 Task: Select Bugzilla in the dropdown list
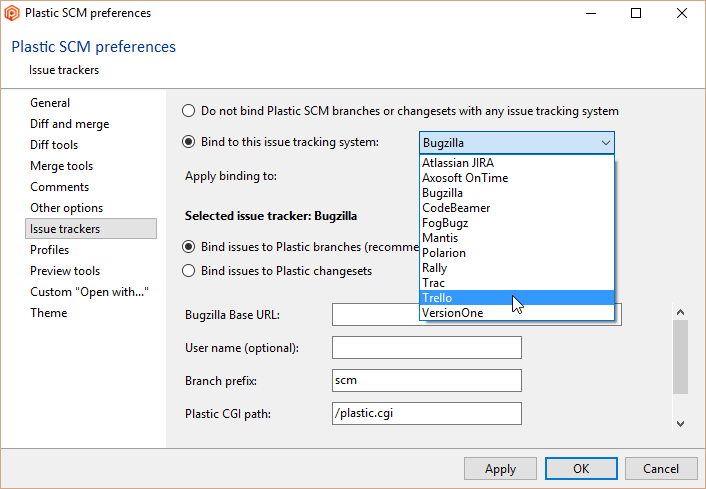click(x=516, y=193)
